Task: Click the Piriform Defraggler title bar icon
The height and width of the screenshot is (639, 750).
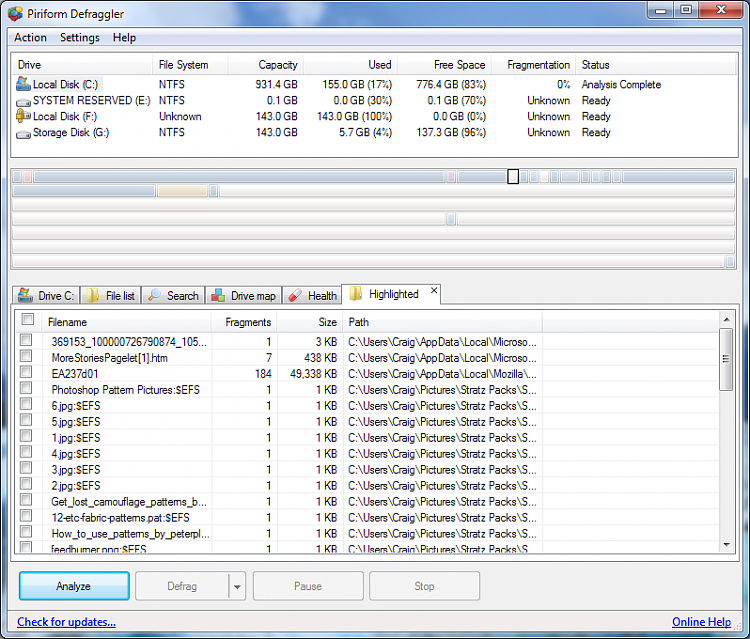Action: click(15, 13)
